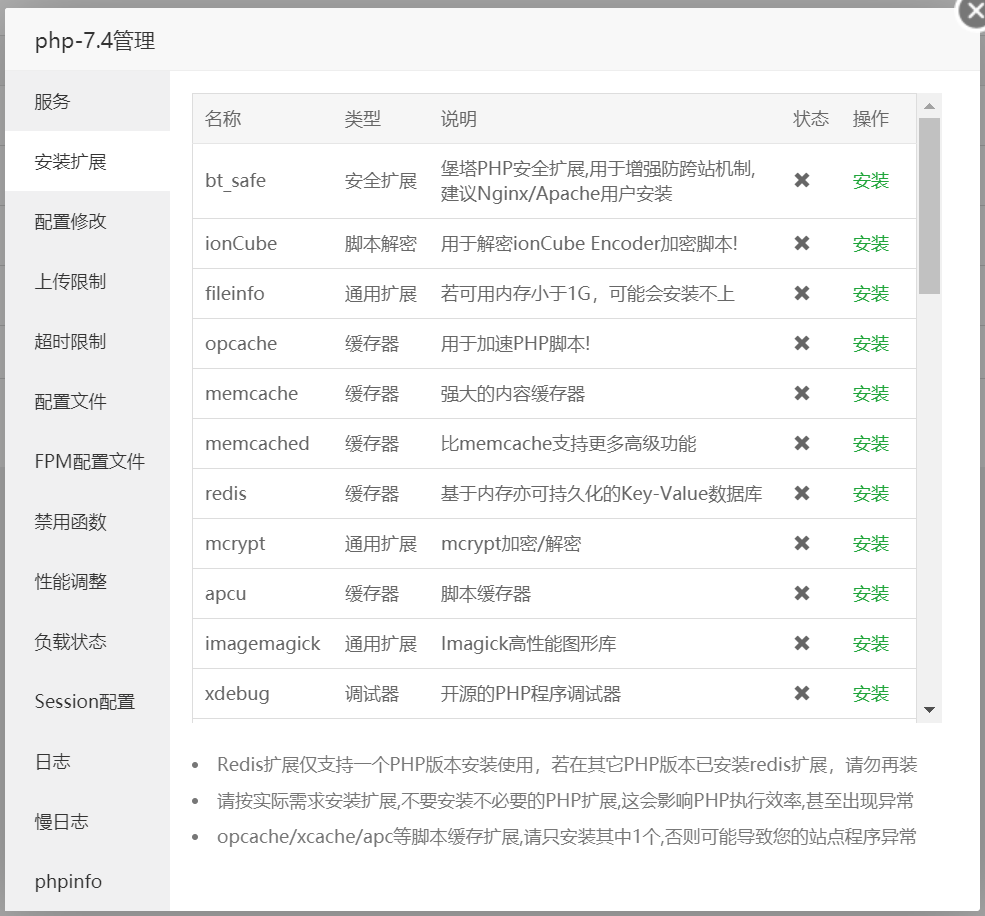Install the fileinfo extension
Screen dimensions: 985x916
click(x=871, y=293)
